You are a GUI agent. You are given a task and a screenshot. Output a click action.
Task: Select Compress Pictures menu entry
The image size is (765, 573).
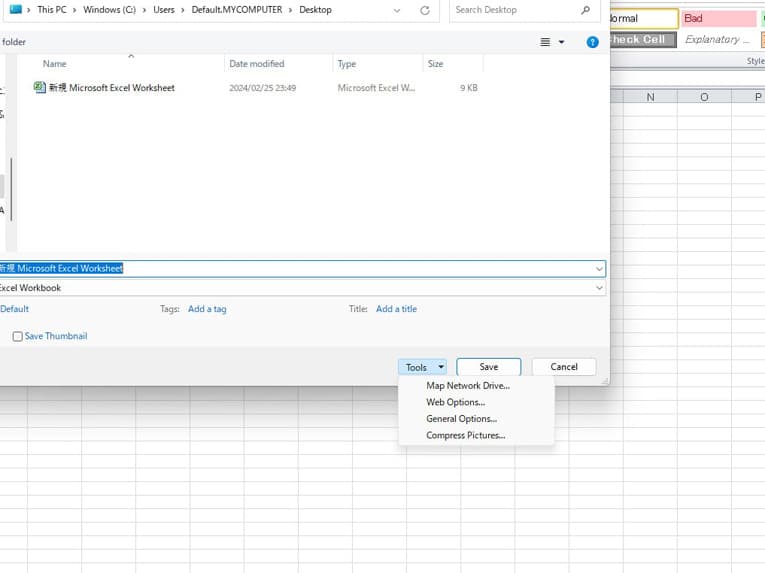(x=465, y=436)
